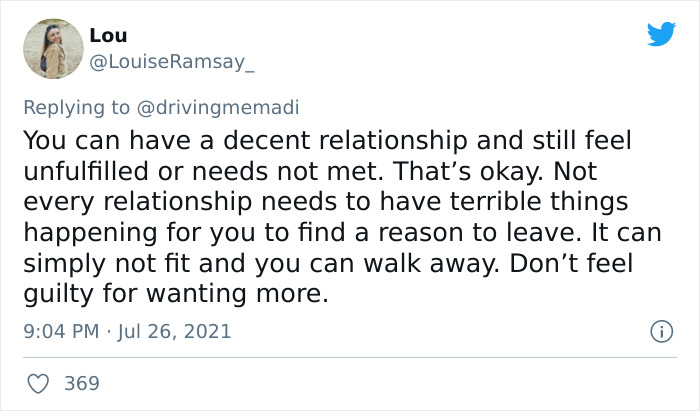The height and width of the screenshot is (411, 700).
Task: Open the @LouiseRamsay_ handle link
Action: 172,62
